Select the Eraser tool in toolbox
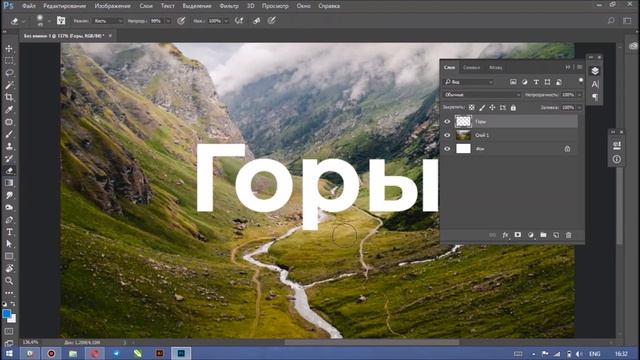640x360 pixels. (9, 171)
